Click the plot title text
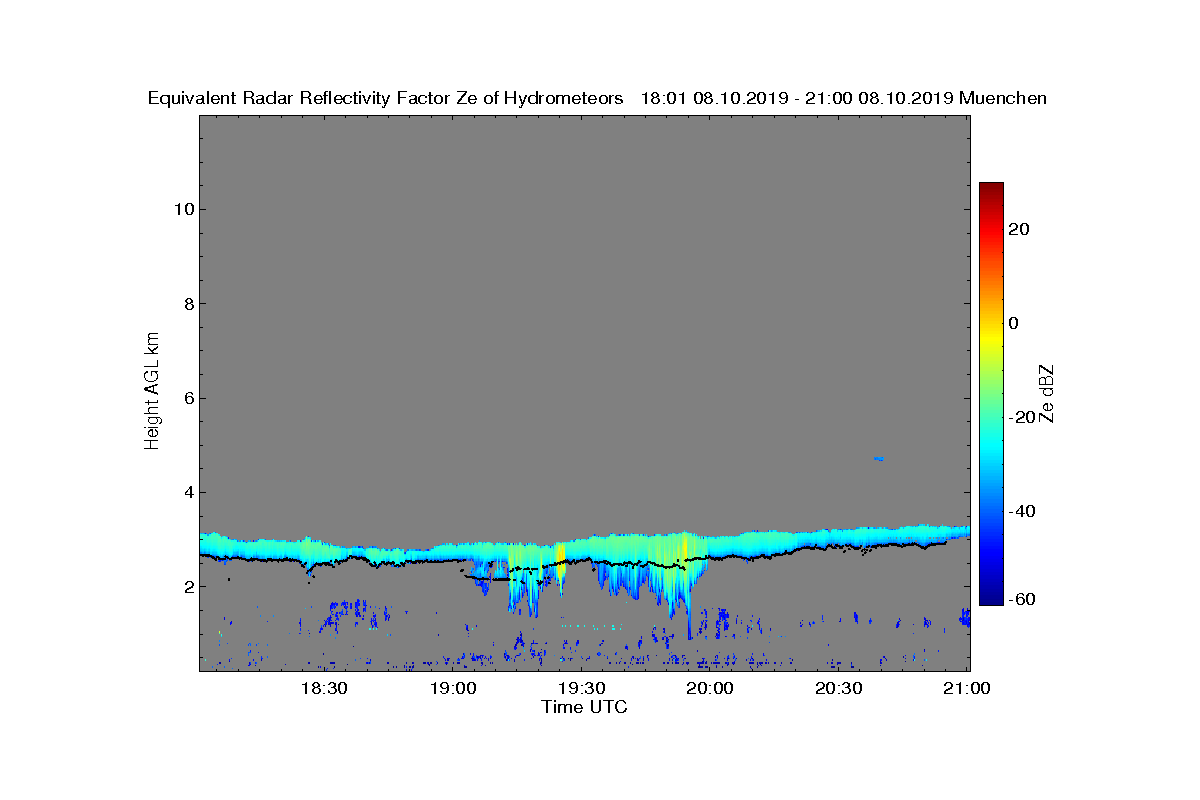 [x=598, y=98]
